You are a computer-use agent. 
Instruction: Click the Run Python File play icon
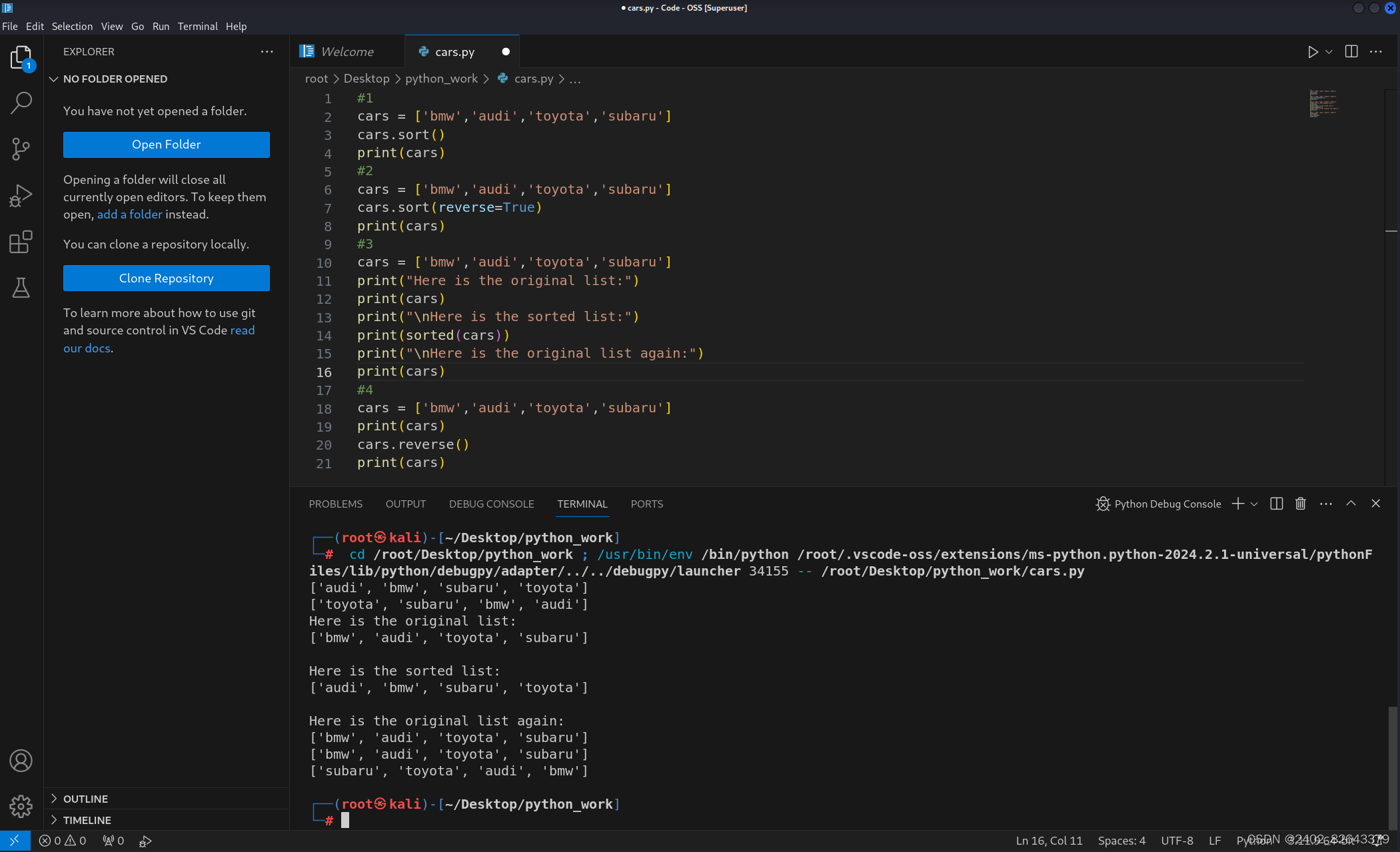1312,52
